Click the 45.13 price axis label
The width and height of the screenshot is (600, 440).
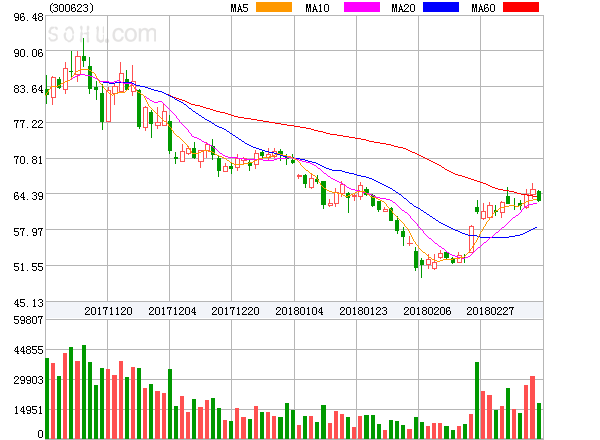(29, 303)
